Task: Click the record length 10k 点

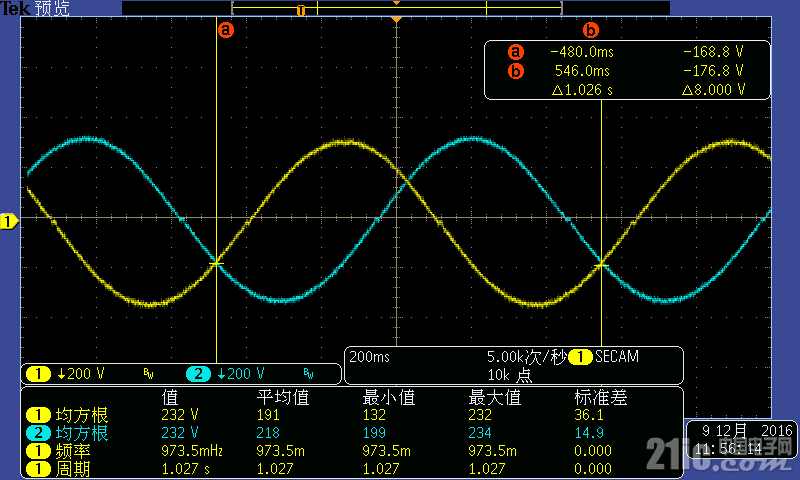Action: point(510,375)
